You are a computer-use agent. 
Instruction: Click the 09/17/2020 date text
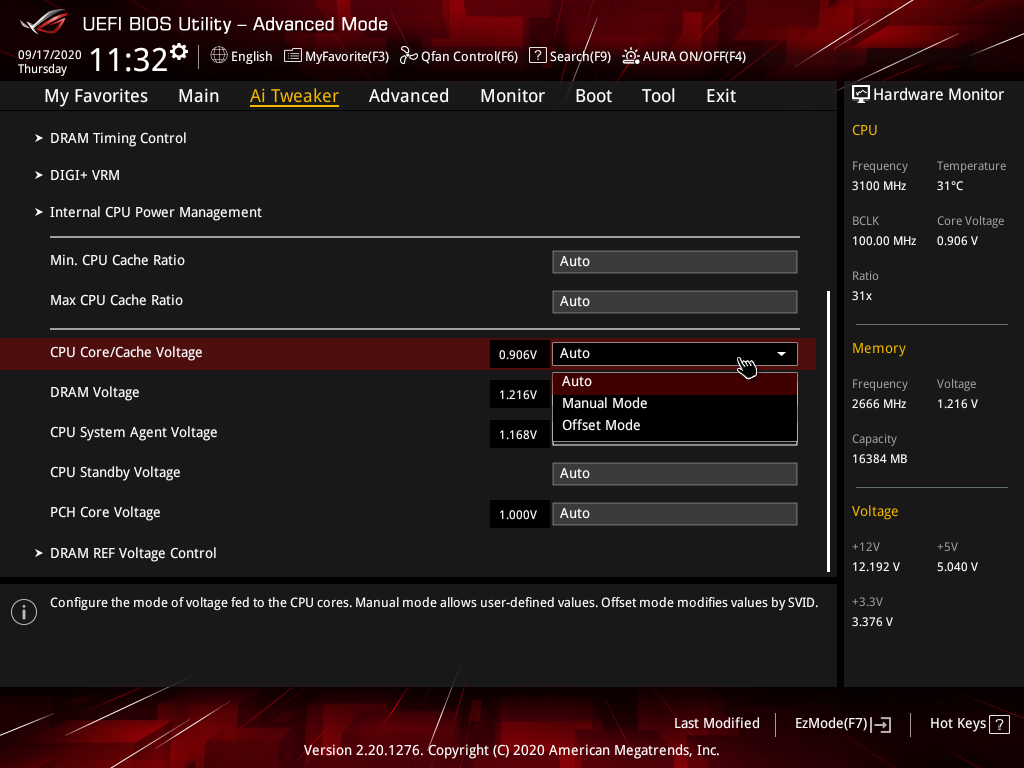[x=50, y=55]
